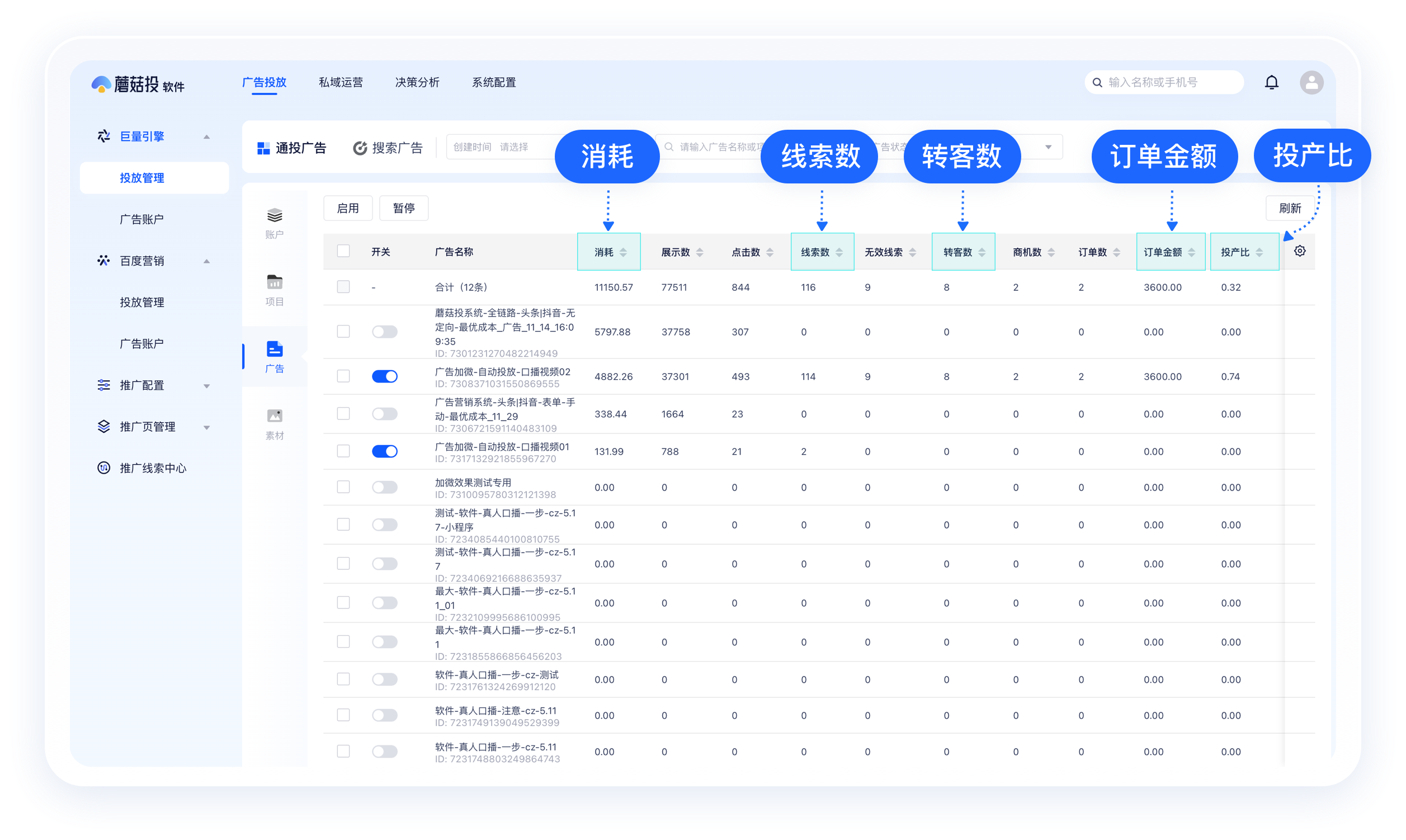Screen dimensions: 1406x840
Task: Click the 搜索广告 icon
Action: coord(361,147)
